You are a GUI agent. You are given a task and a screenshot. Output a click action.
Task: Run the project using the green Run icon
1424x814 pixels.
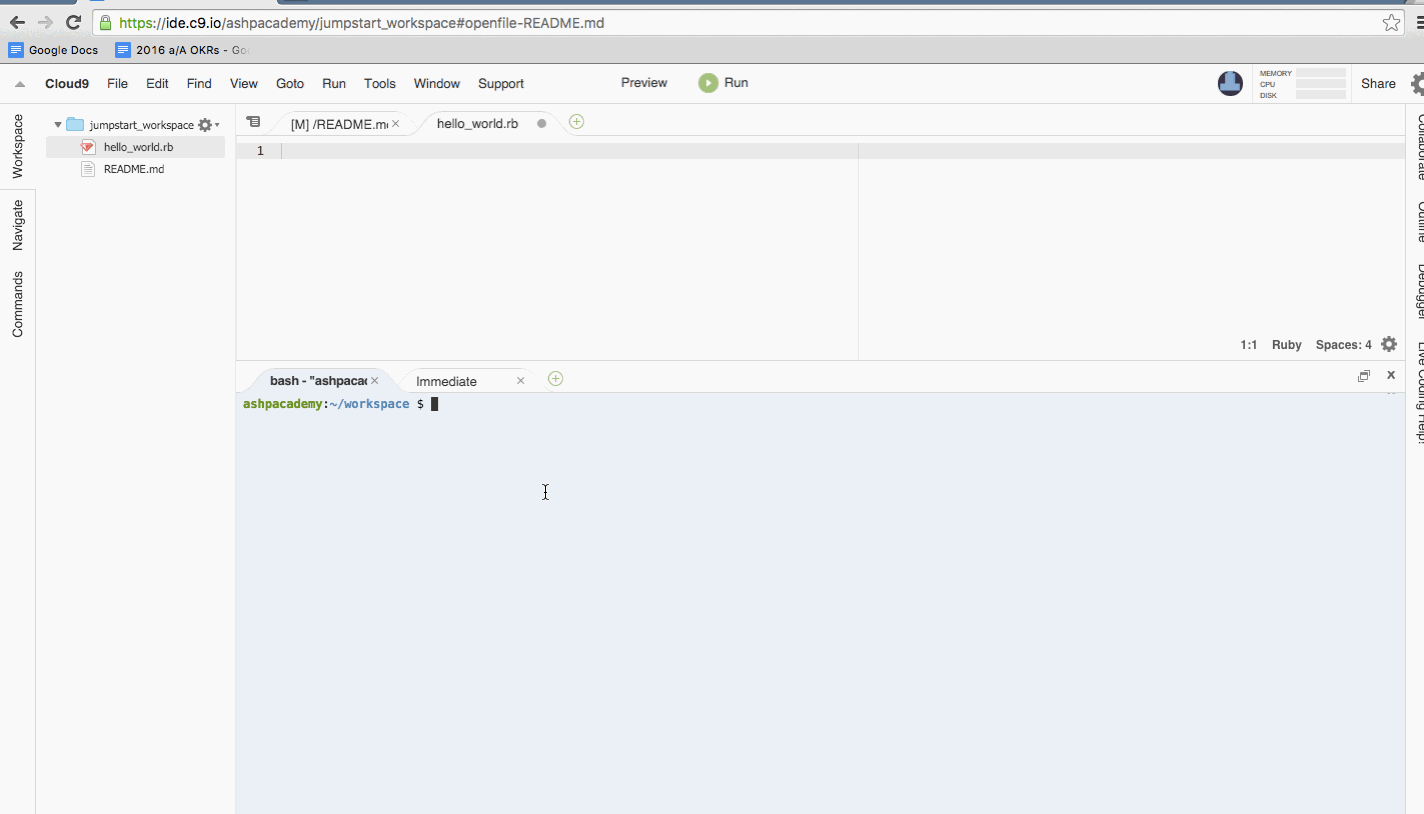pos(709,83)
